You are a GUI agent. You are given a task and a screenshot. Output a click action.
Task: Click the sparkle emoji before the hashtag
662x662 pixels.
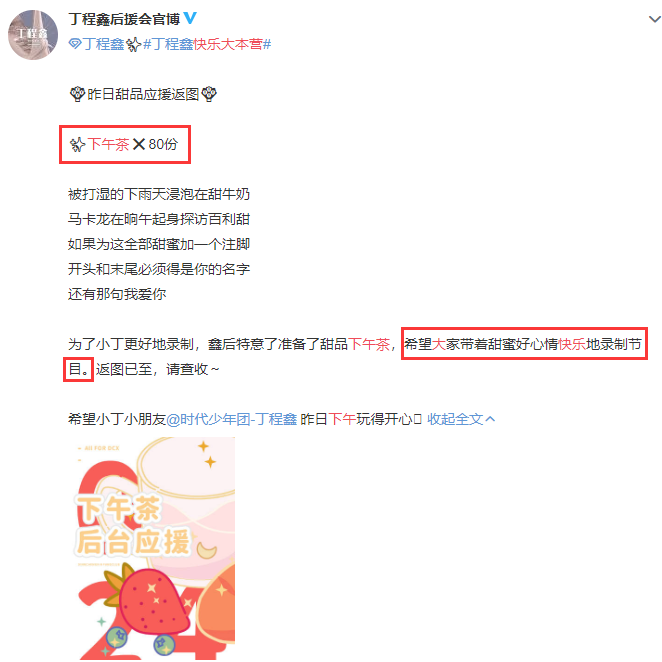coord(133,44)
